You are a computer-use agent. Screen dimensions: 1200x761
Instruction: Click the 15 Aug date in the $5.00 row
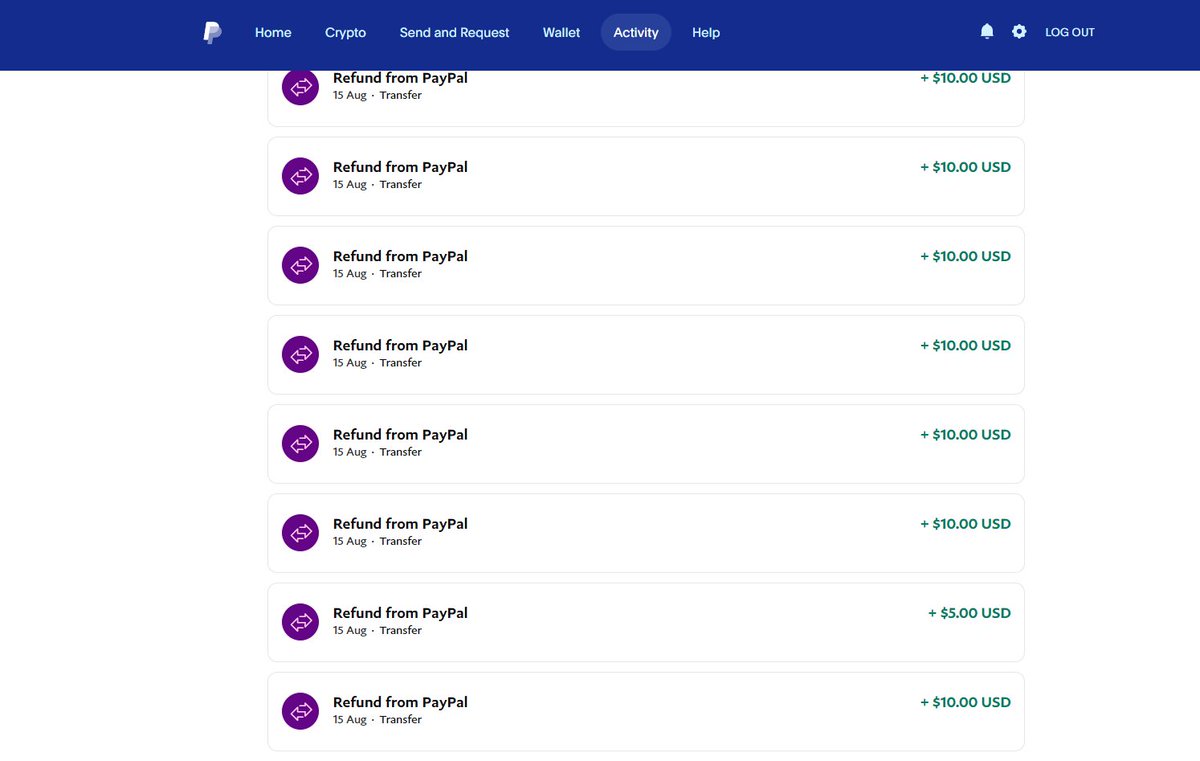350,631
